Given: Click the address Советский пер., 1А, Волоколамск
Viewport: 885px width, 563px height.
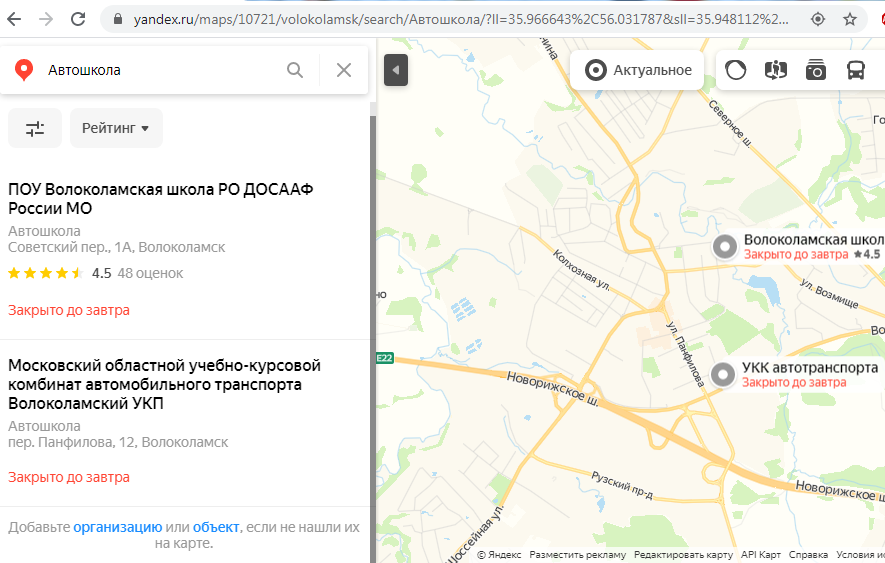Looking at the screenshot, I should [x=116, y=247].
